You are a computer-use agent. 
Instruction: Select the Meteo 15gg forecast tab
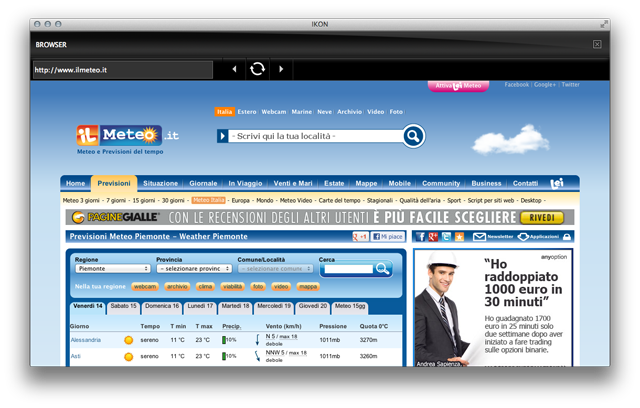click(x=350, y=308)
